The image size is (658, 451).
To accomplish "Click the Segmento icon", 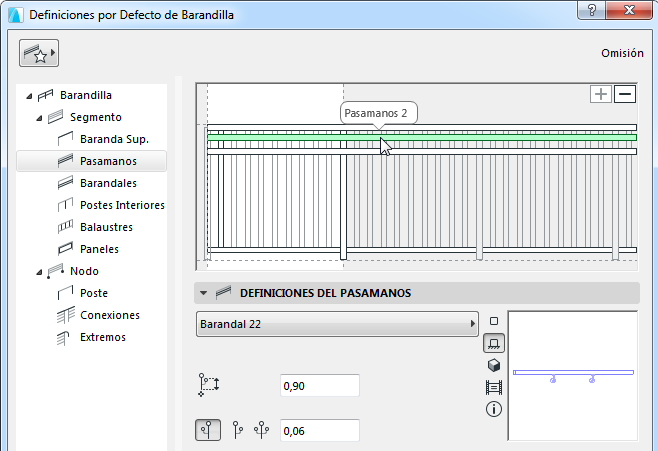I will tap(55, 117).
